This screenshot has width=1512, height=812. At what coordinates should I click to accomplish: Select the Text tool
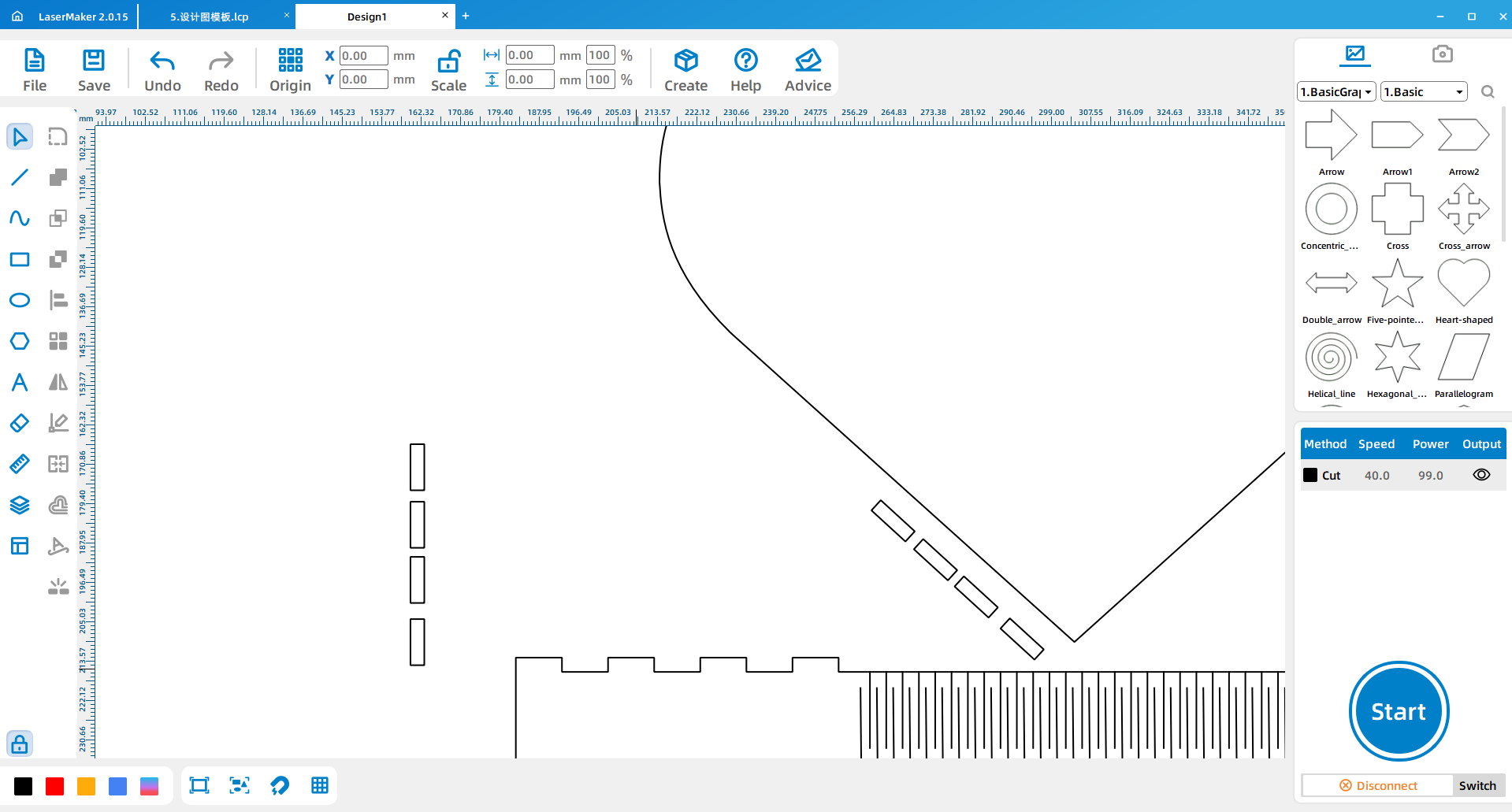(20, 382)
